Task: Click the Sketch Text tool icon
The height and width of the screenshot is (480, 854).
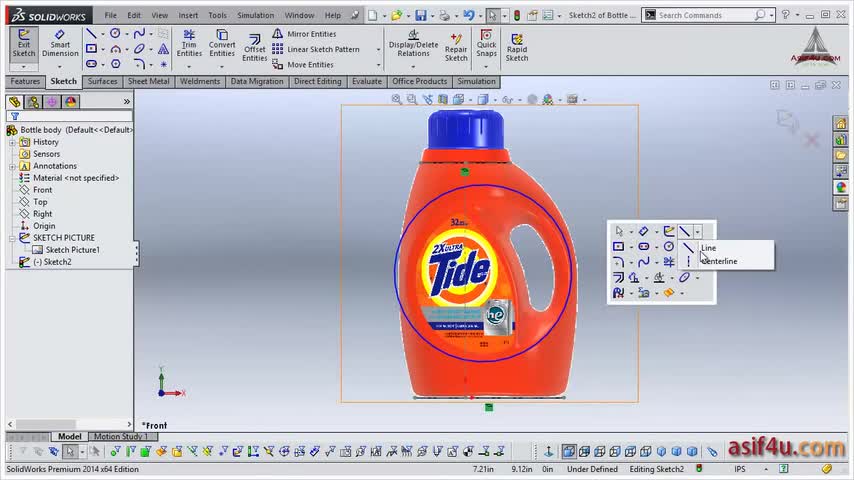Action: pyautogui.click(x=163, y=49)
